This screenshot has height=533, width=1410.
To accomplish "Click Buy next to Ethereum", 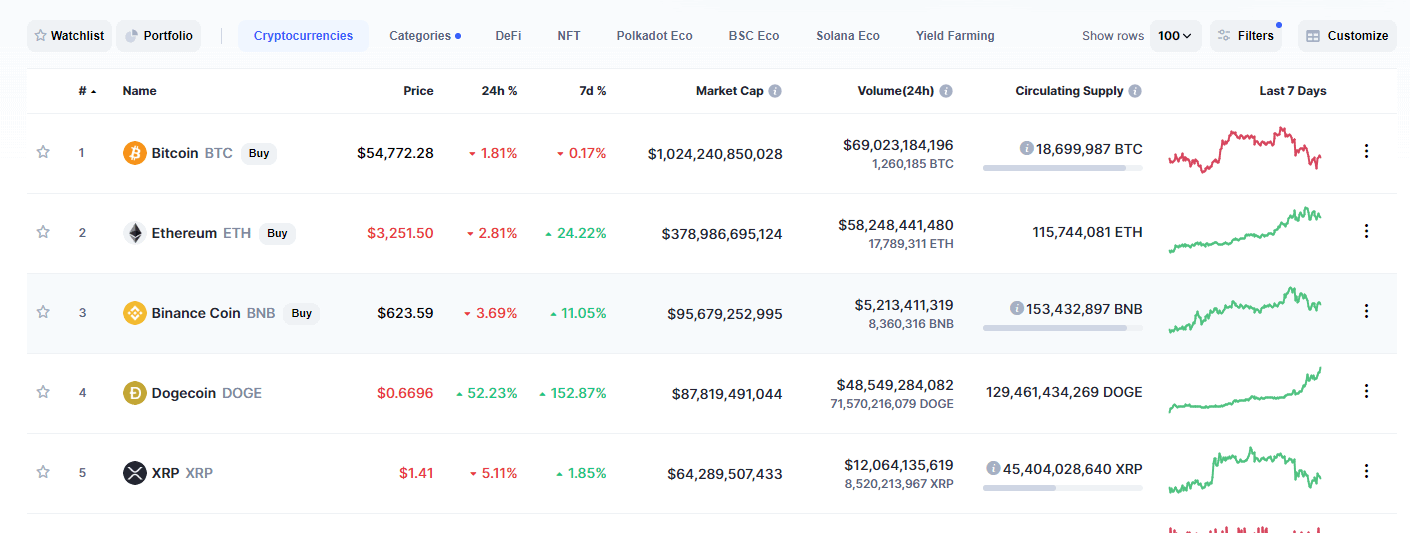I will [x=277, y=233].
